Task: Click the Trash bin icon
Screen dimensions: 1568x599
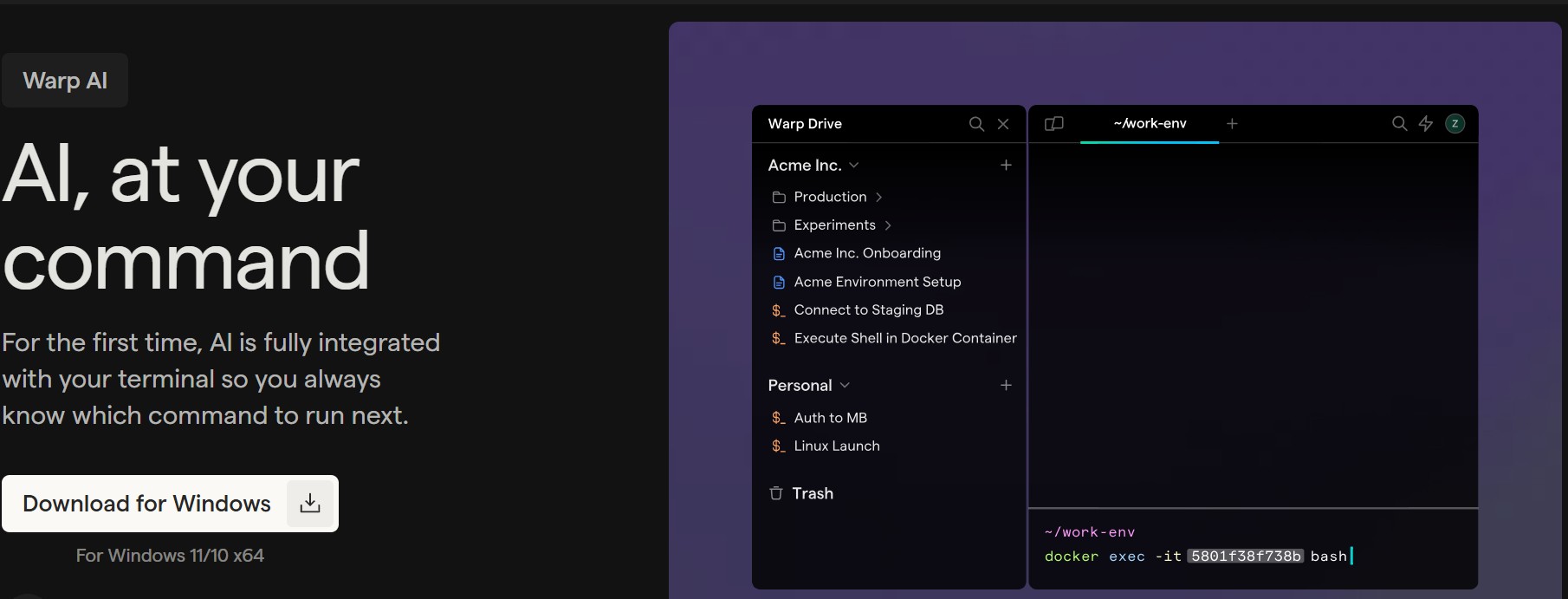Action: coord(776,493)
